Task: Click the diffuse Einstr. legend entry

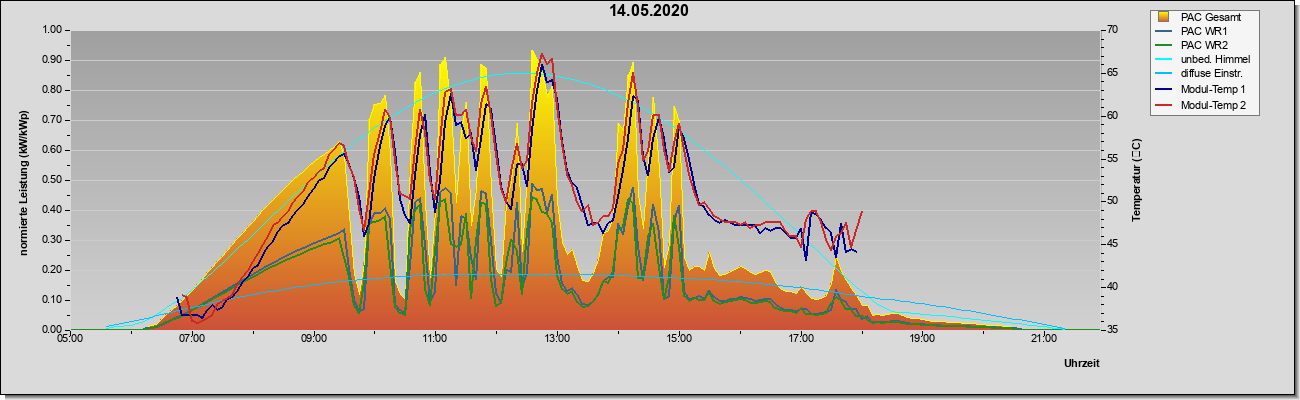Action: (x=1201, y=75)
